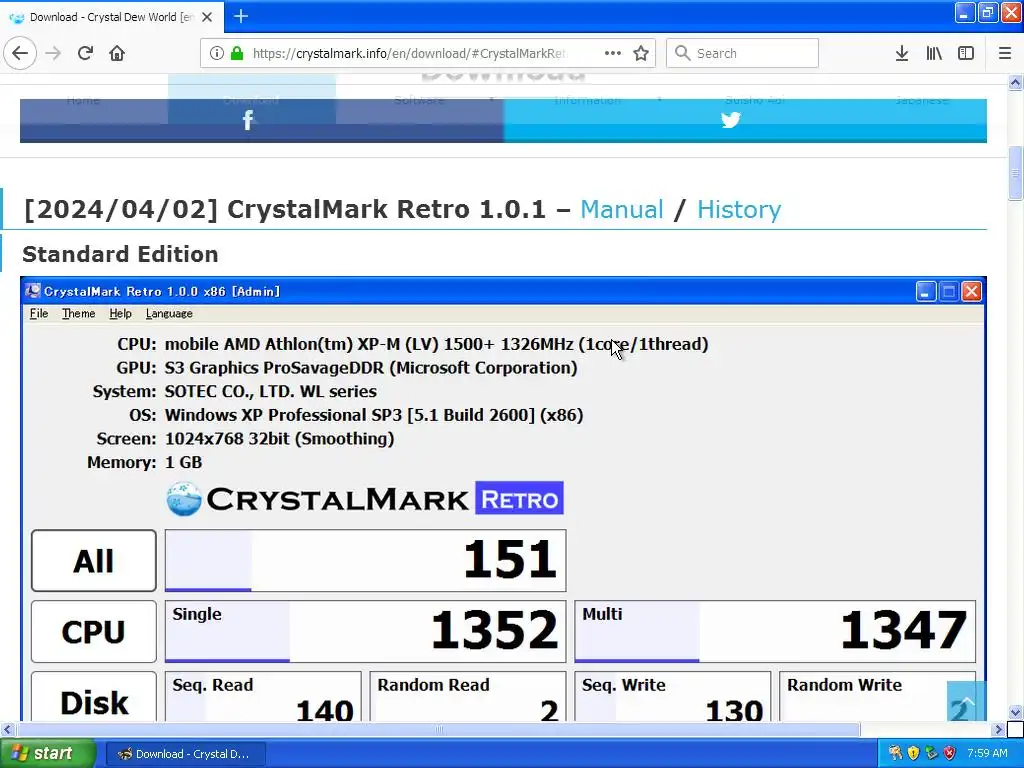Click the 7:59 AM taskbar clock
Viewport: 1024px width, 768px height.
coord(987,753)
